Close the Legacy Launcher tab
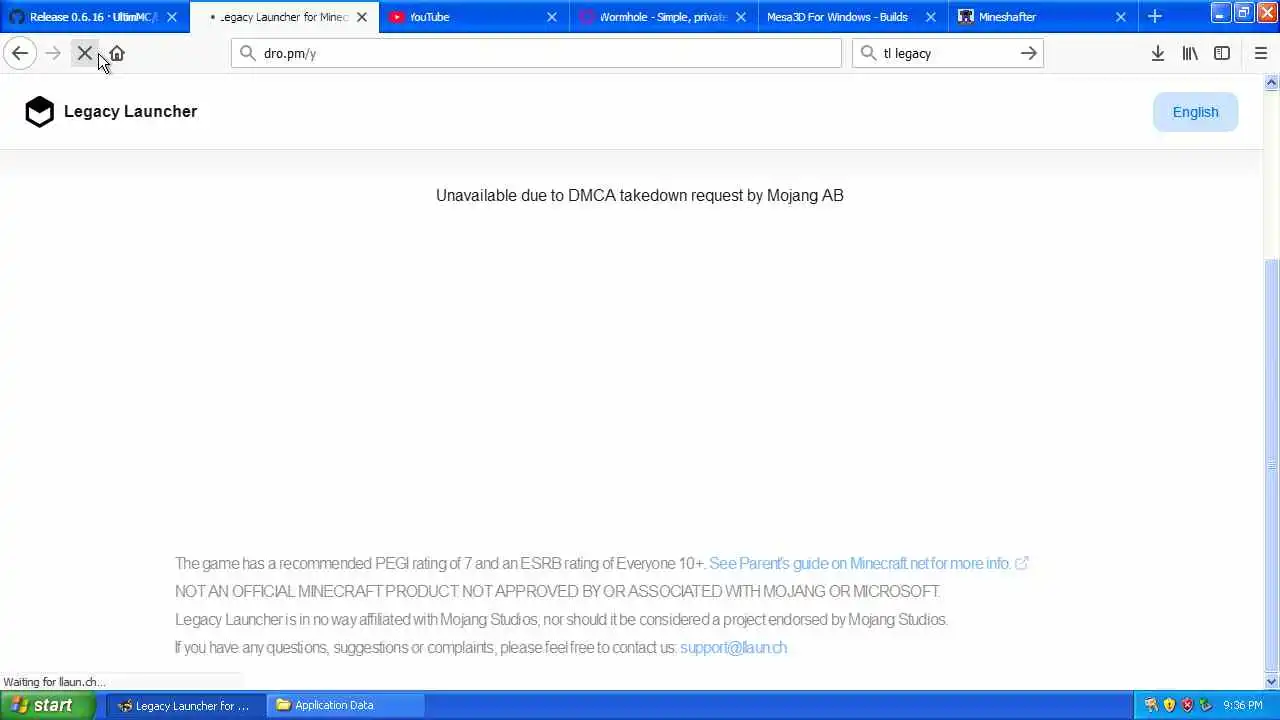 pyautogui.click(x=362, y=17)
